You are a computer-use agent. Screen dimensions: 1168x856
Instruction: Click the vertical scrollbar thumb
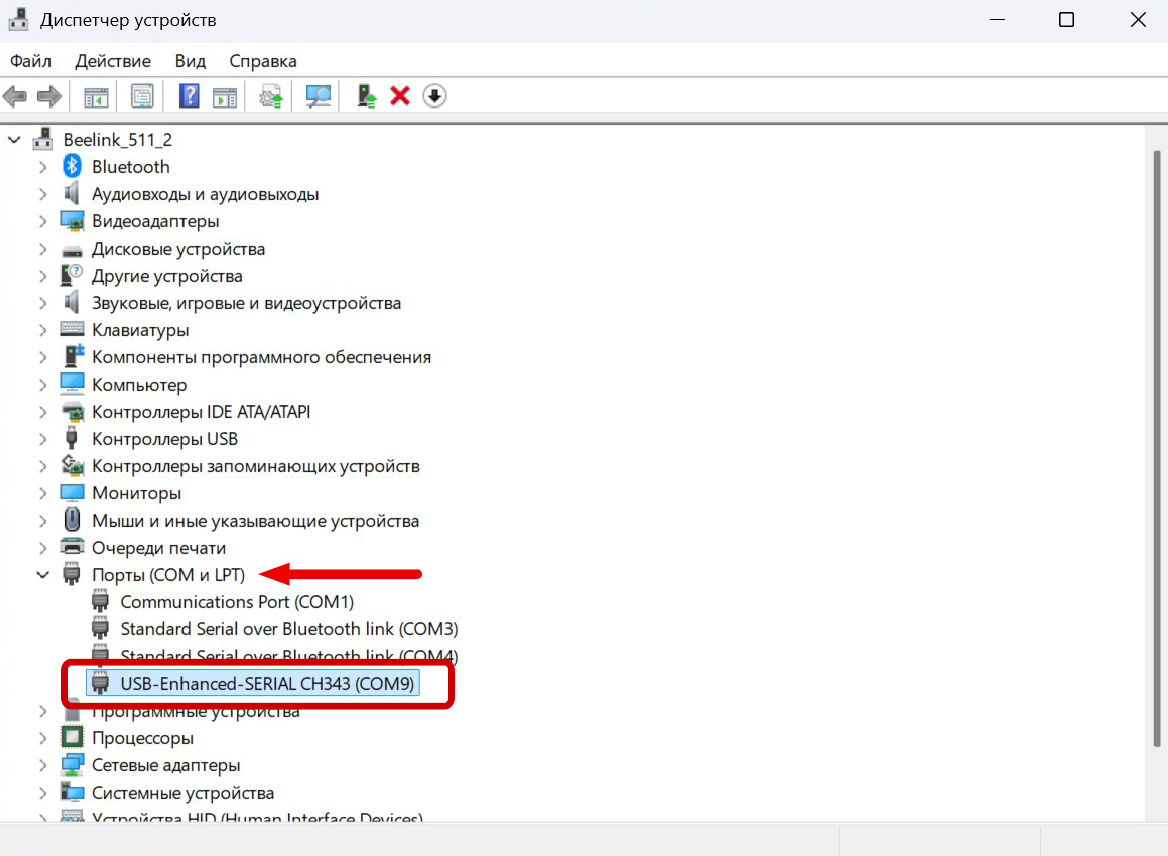[x=1157, y=447]
